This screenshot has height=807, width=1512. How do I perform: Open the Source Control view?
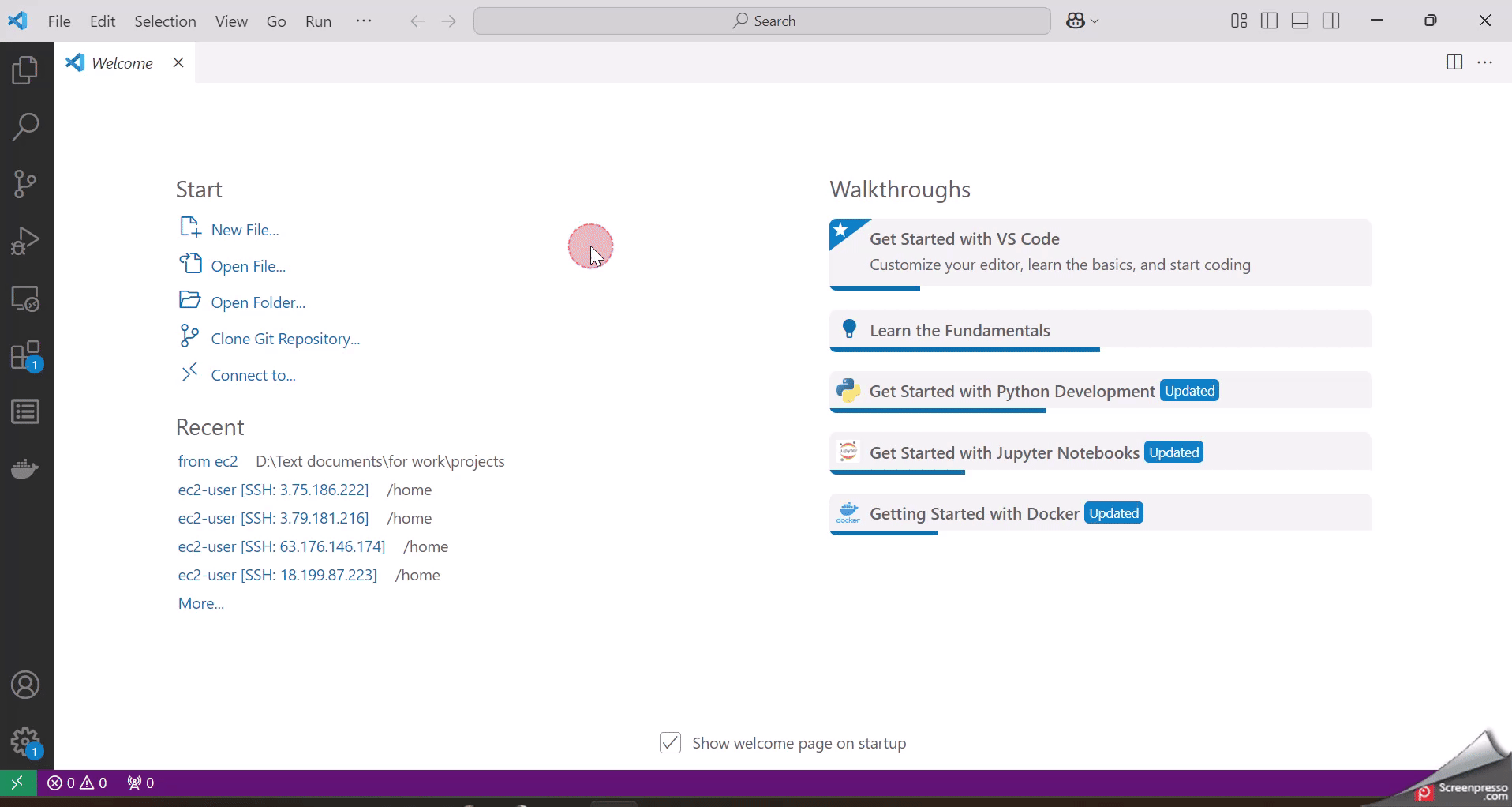[x=25, y=184]
